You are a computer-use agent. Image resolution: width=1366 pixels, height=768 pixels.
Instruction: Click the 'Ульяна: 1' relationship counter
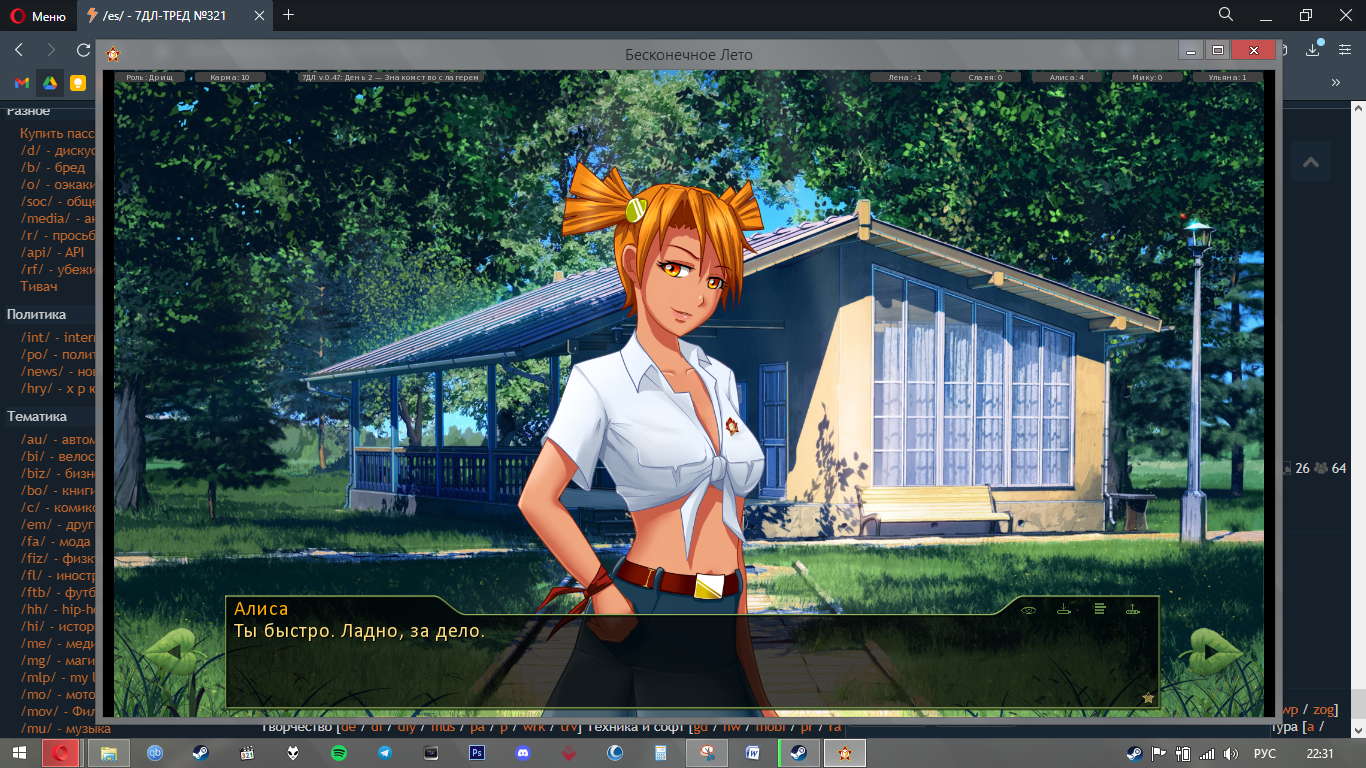coord(1228,77)
